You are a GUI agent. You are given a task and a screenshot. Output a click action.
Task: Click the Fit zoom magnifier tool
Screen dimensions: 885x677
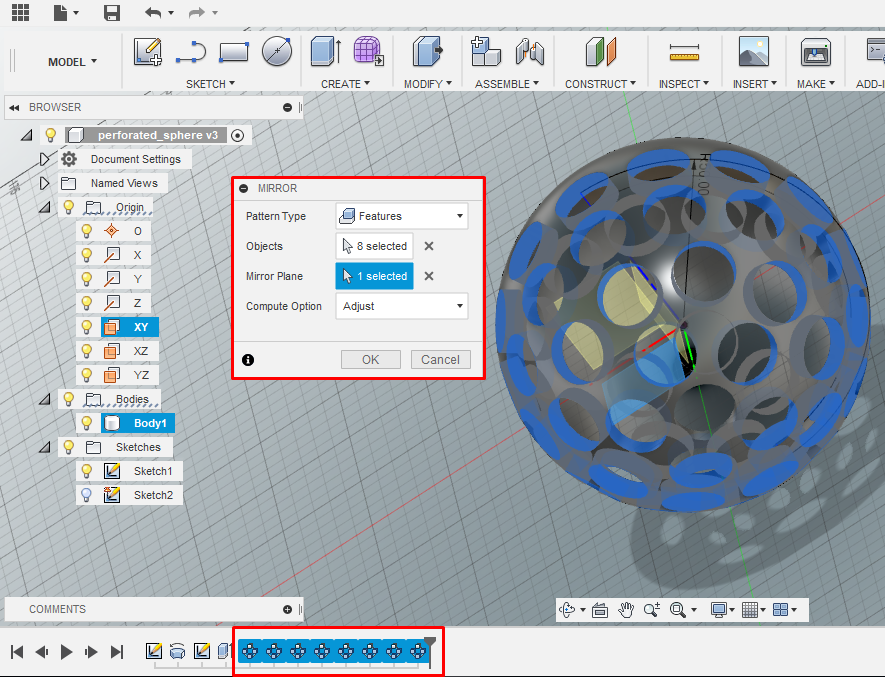coord(678,610)
